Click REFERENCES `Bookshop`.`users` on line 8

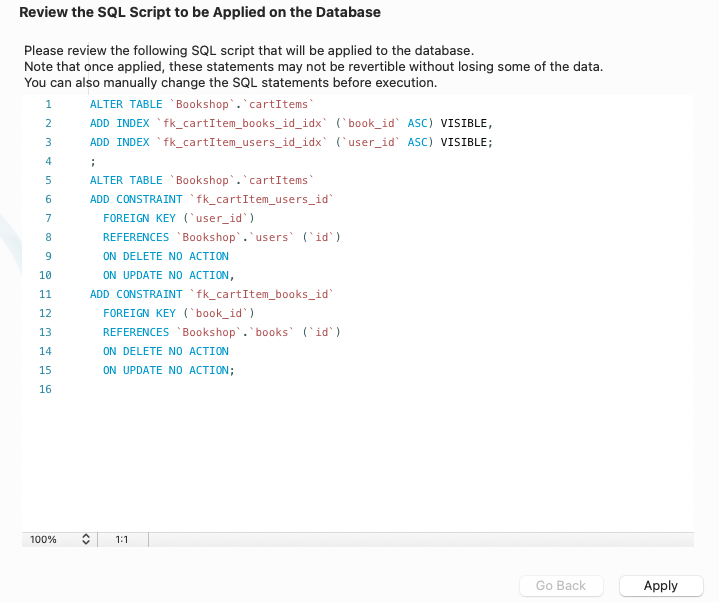click(221, 237)
